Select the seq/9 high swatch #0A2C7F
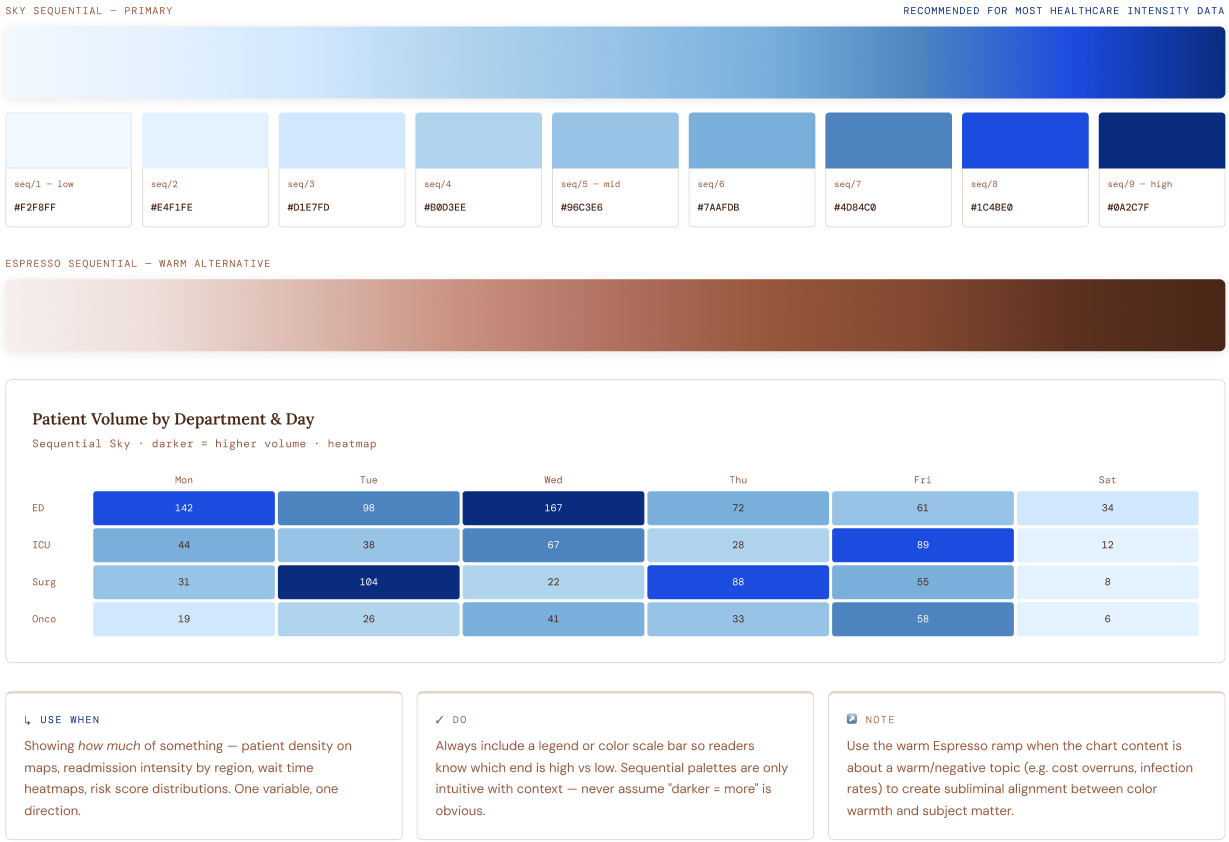 point(1162,169)
